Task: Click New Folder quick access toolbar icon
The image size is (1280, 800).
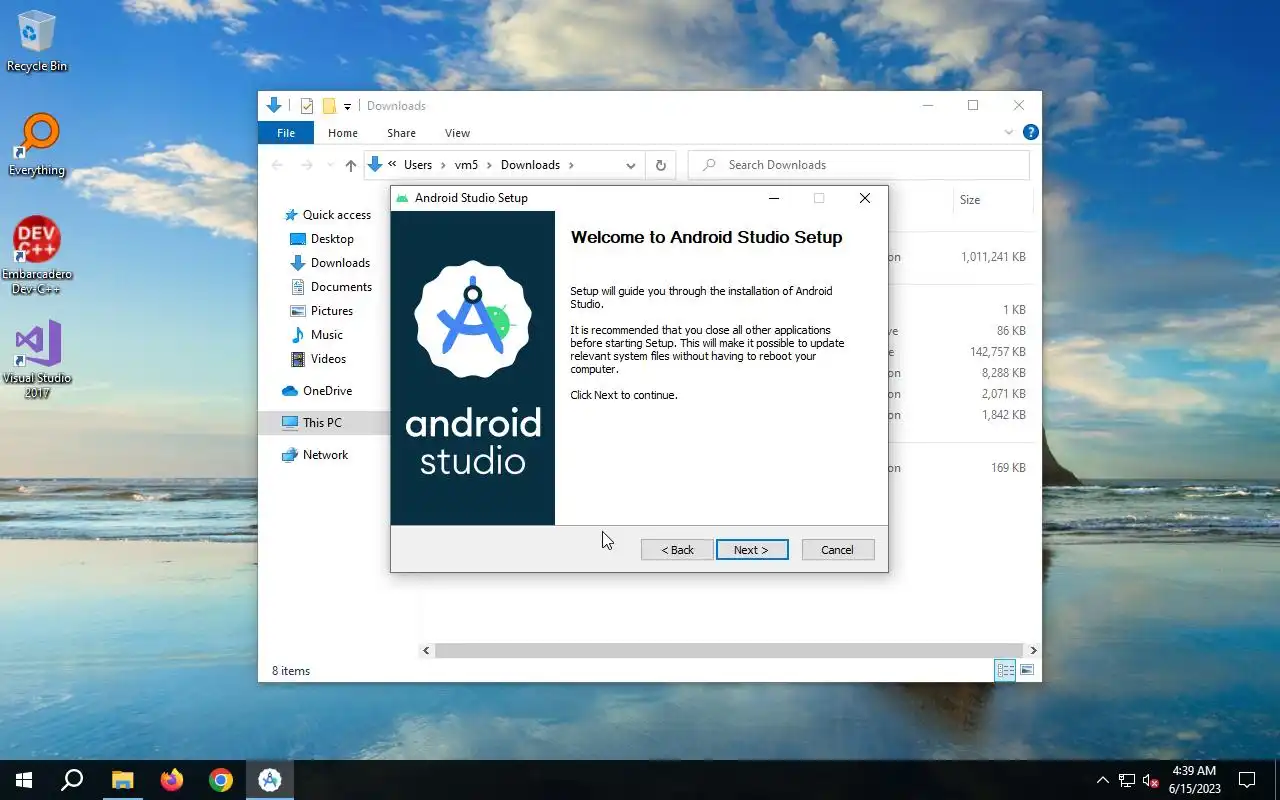Action: [x=328, y=106]
